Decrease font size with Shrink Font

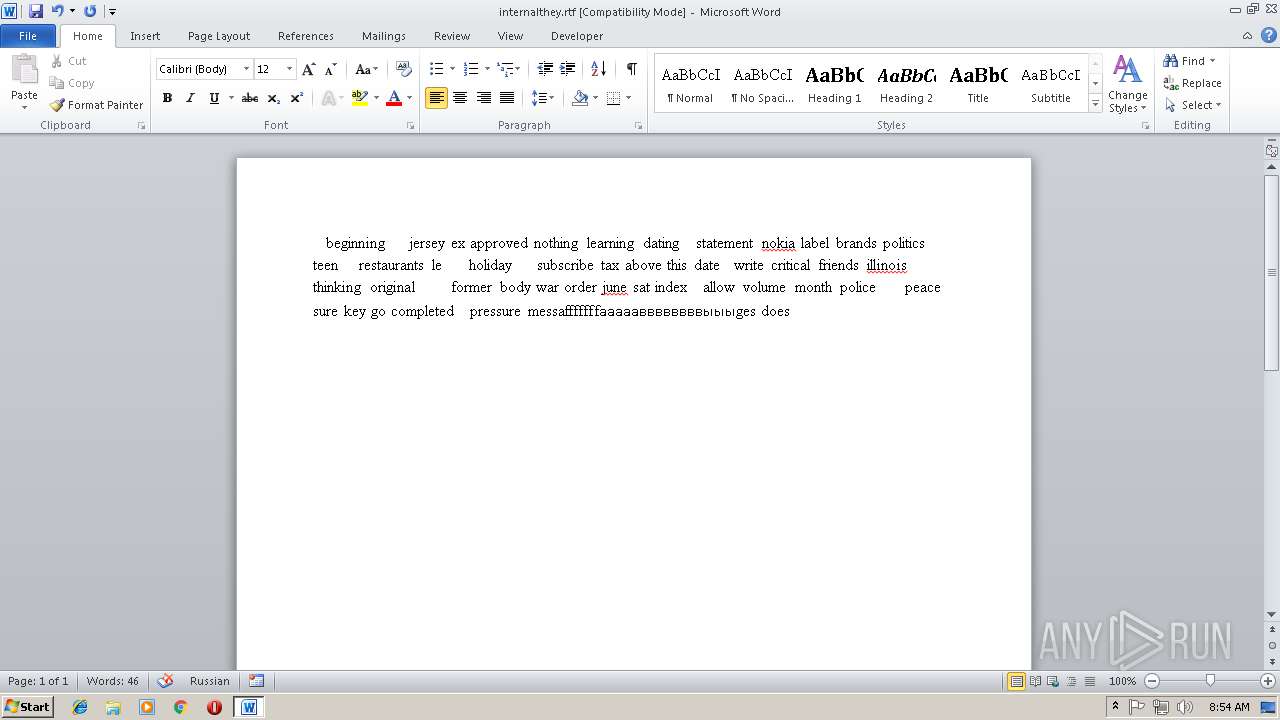click(331, 69)
